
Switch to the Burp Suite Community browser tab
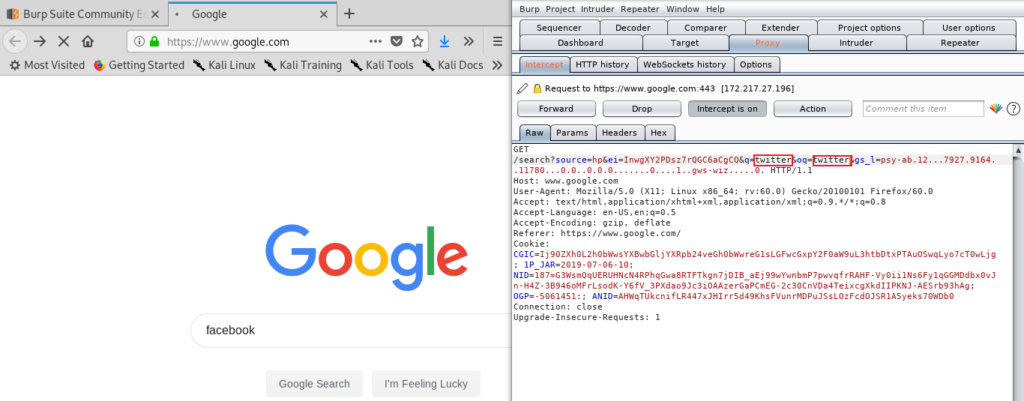(84, 14)
